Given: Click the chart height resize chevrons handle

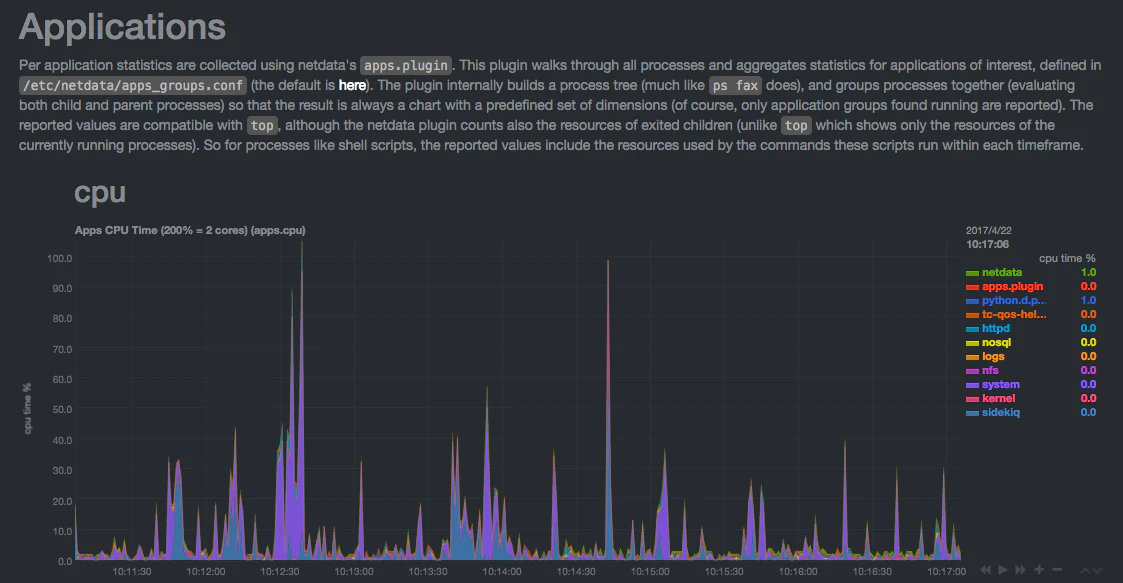Looking at the screenshot, I should 1091,571.
